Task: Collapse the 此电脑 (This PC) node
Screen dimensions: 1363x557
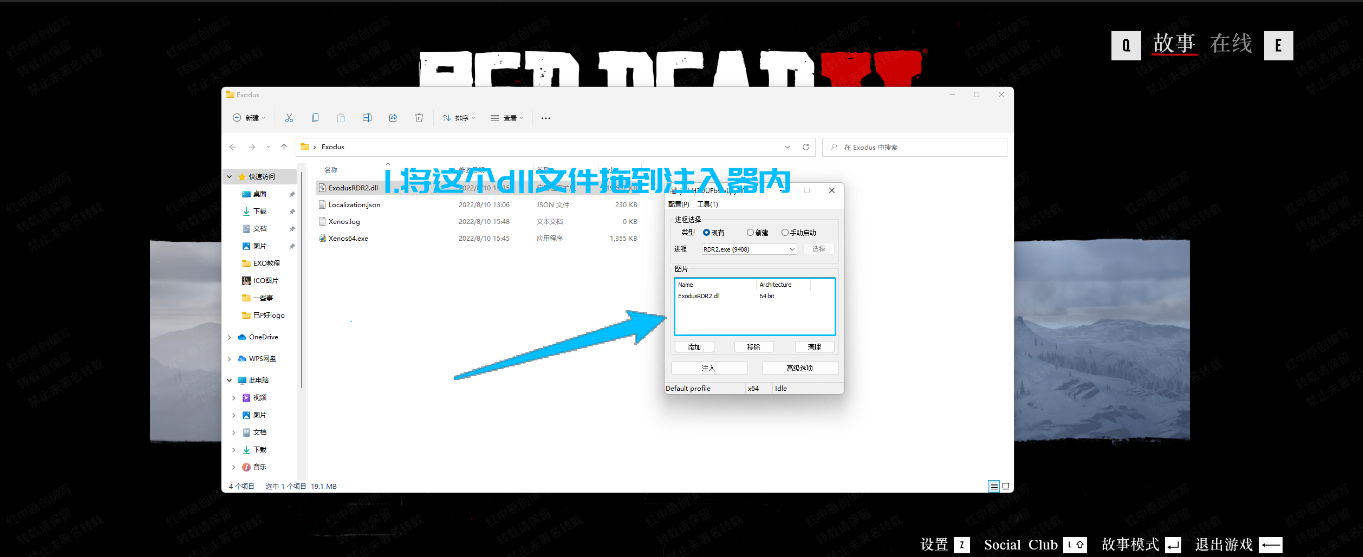Action: click(x=229, y=380)
